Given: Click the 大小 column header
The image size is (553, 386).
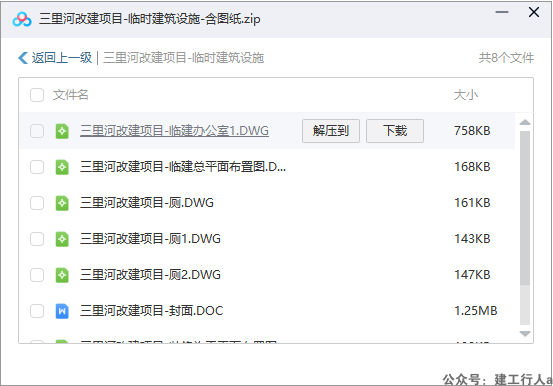Looking at the screenshot, I should click(466, 95).
